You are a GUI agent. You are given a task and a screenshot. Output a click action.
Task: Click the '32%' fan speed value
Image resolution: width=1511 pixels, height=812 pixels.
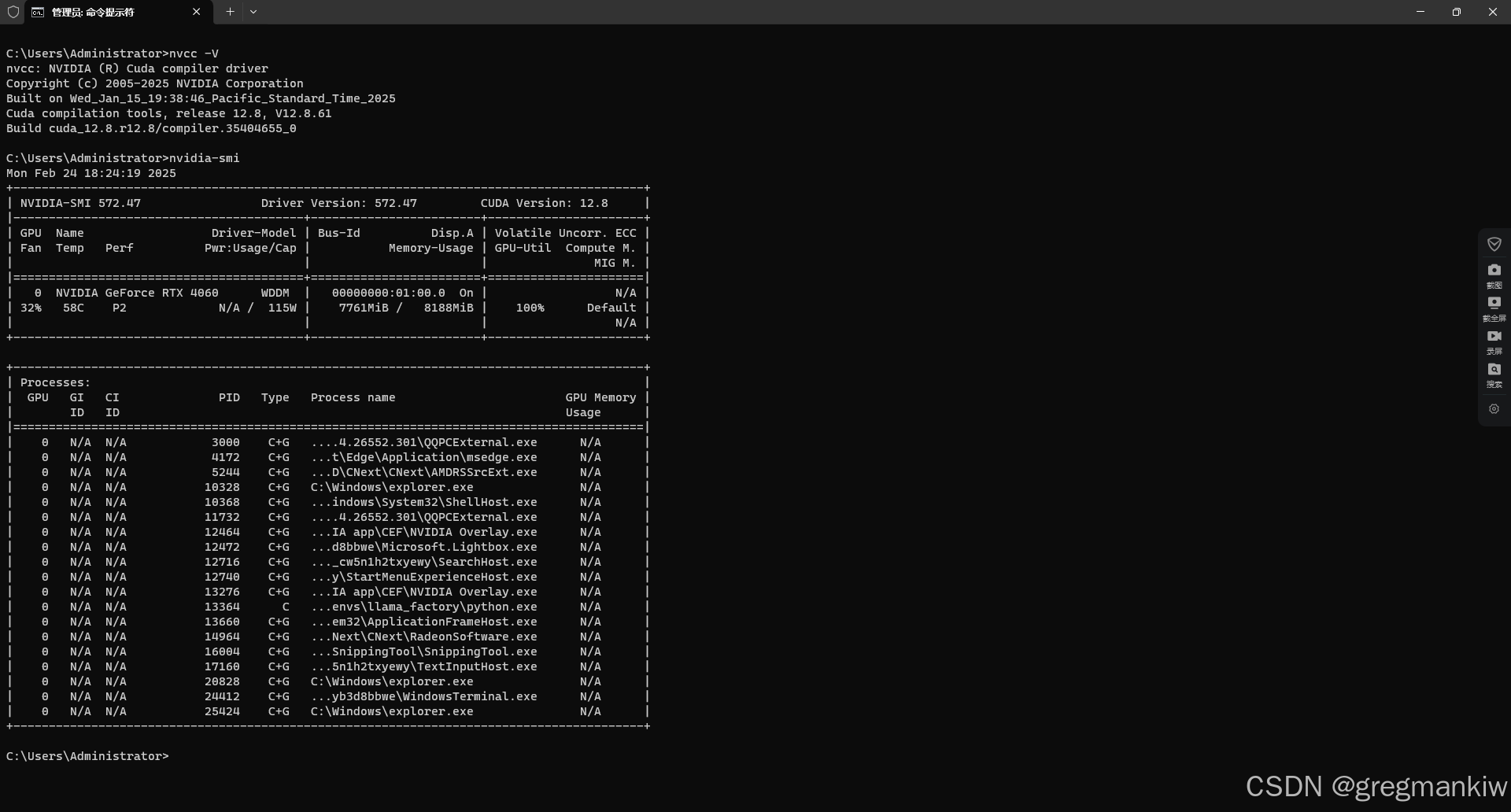(x=31, y=308)
